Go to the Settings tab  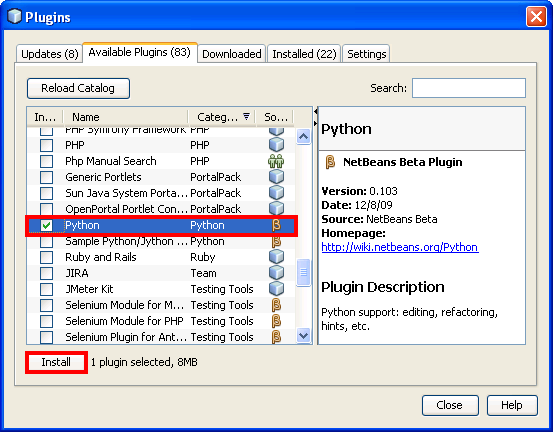[366, 54]
